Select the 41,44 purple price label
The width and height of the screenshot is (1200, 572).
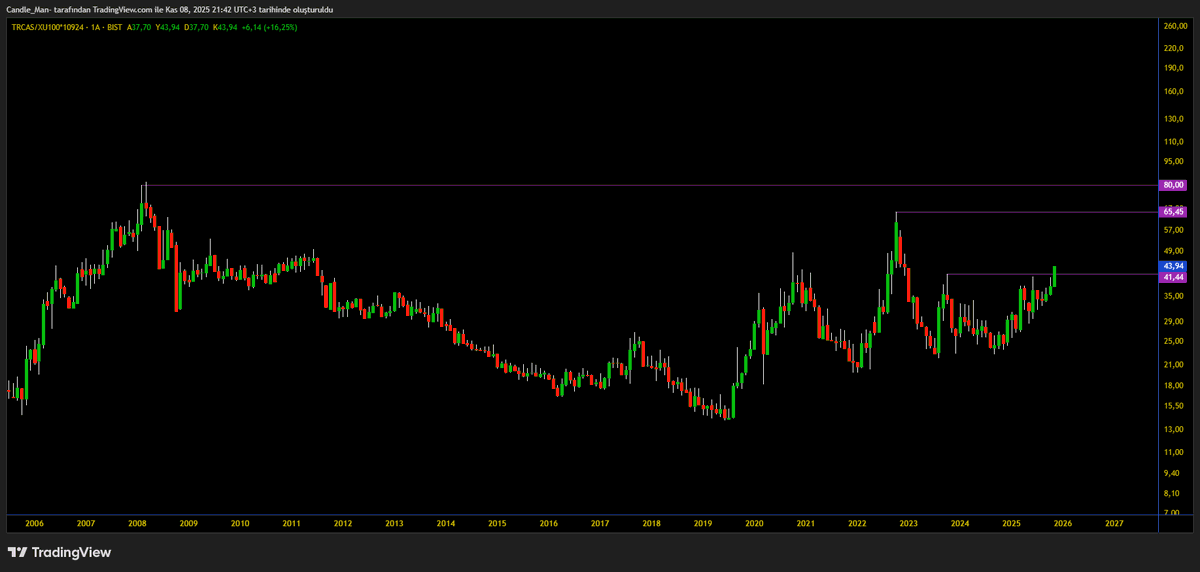click(x=1173, y=275)
